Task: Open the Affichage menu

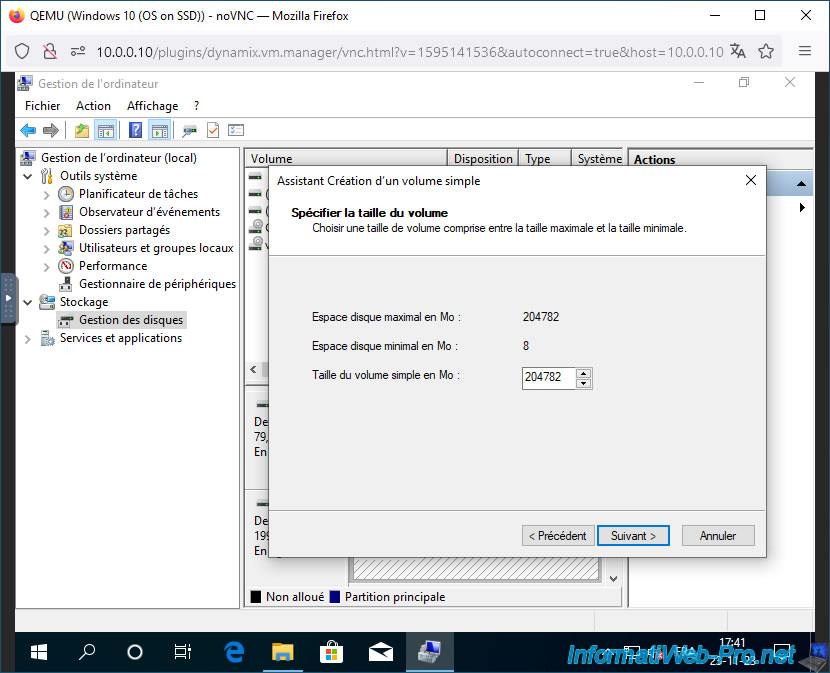Action: (x=152, y=106)
